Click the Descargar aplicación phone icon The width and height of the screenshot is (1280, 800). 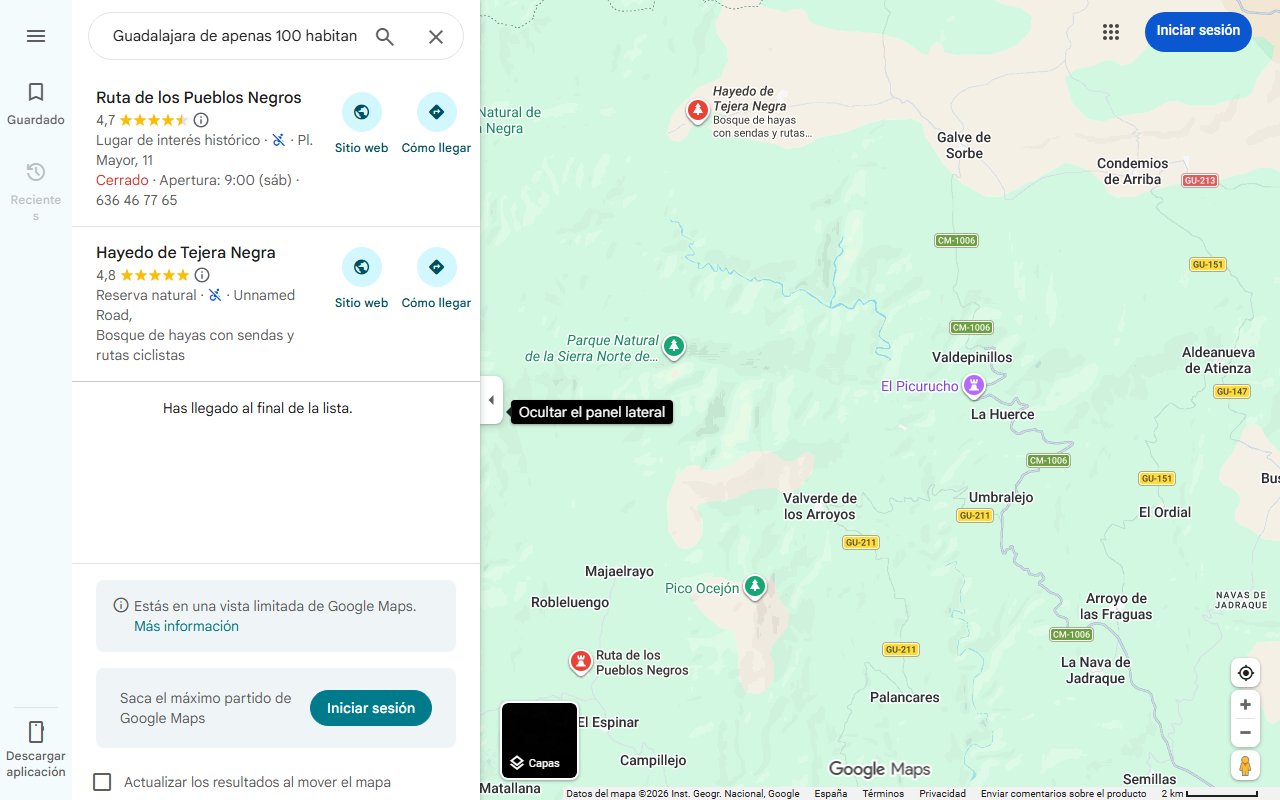[x=36, y=733]
